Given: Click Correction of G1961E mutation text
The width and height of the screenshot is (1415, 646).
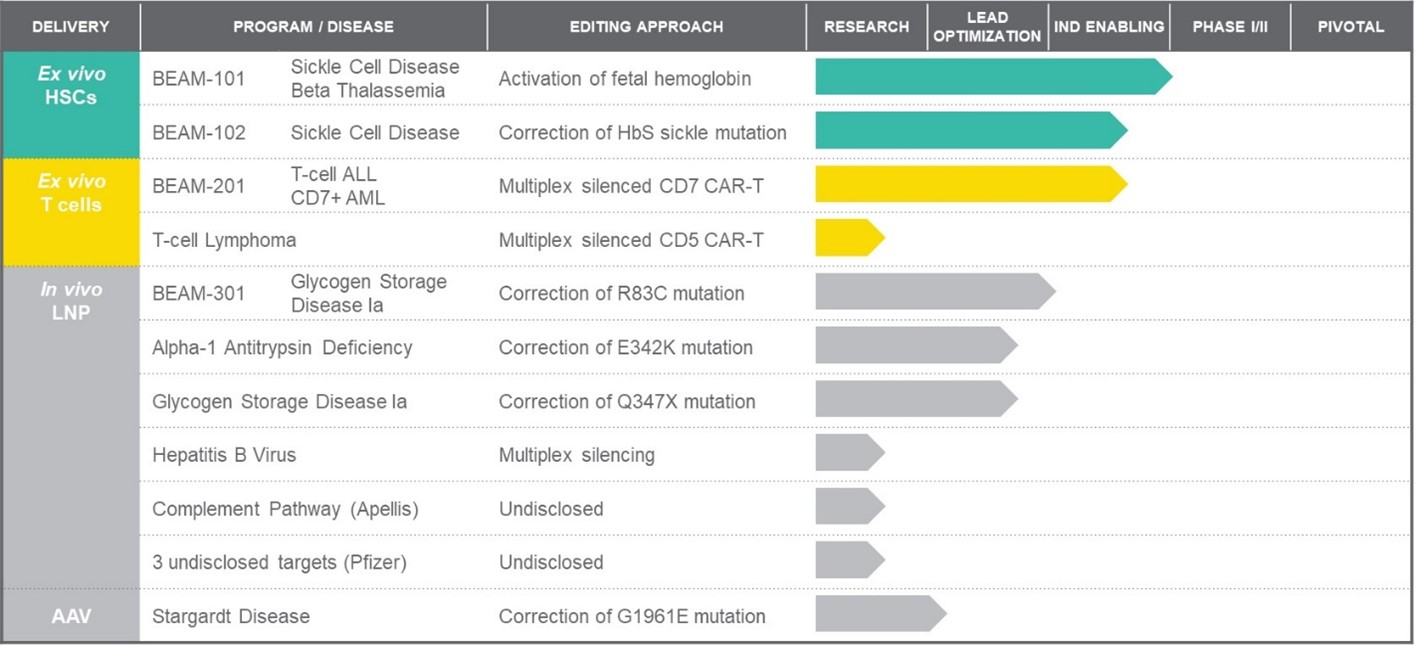Looking at the screenshot, I should click(x=632, y=616).
